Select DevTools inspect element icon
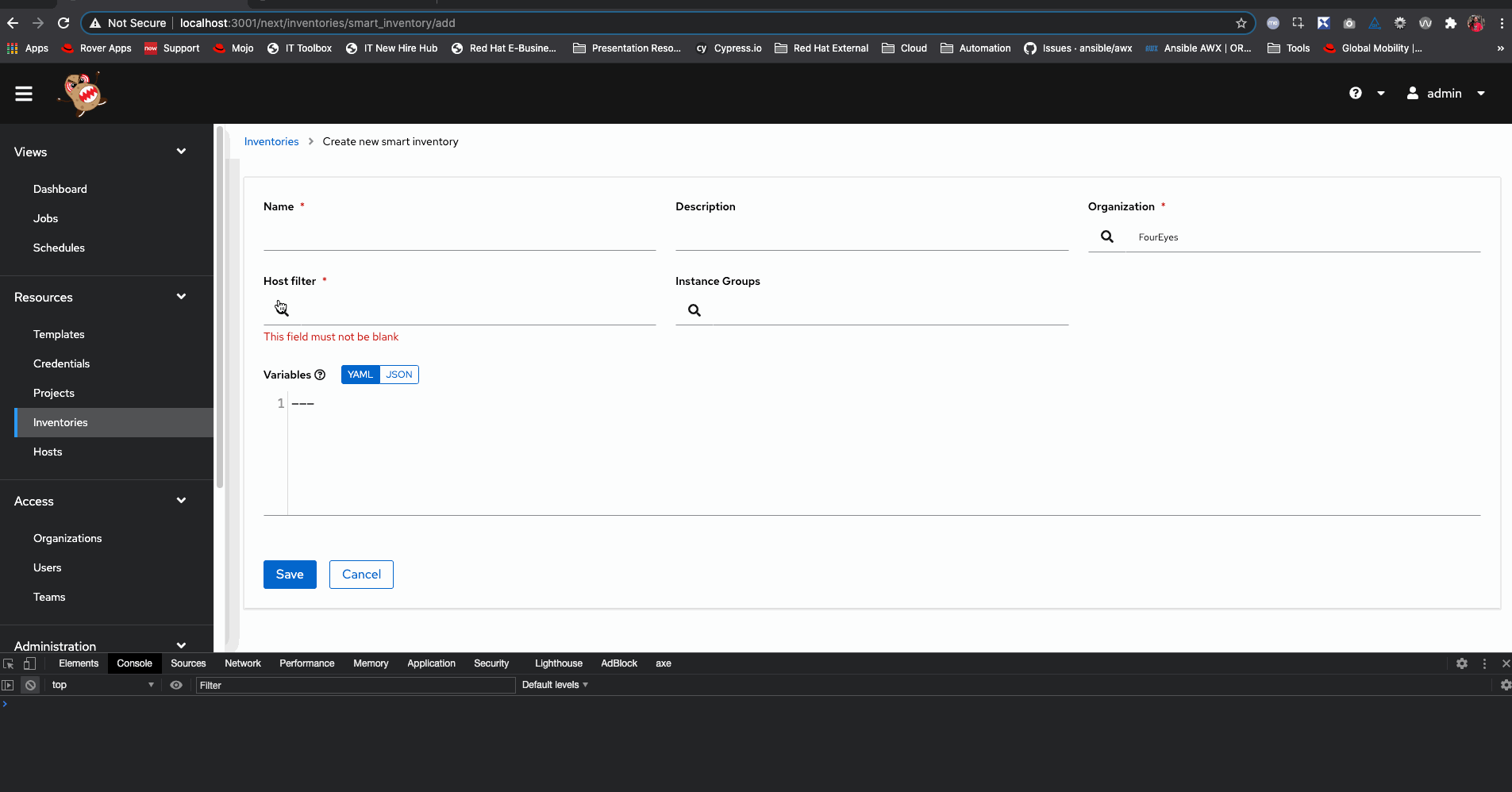 tap(9, 663)
